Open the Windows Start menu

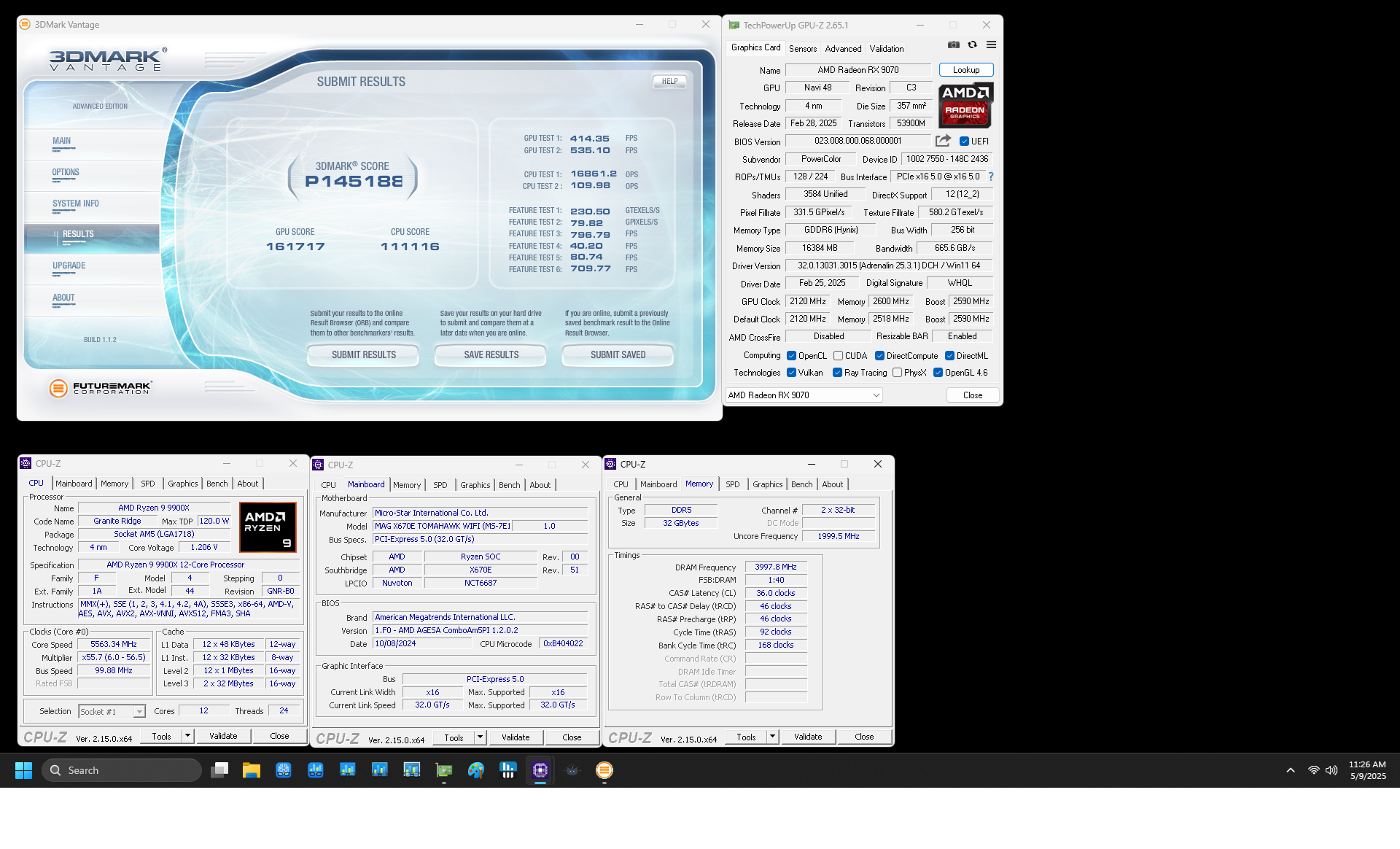[x=23, y=770]
